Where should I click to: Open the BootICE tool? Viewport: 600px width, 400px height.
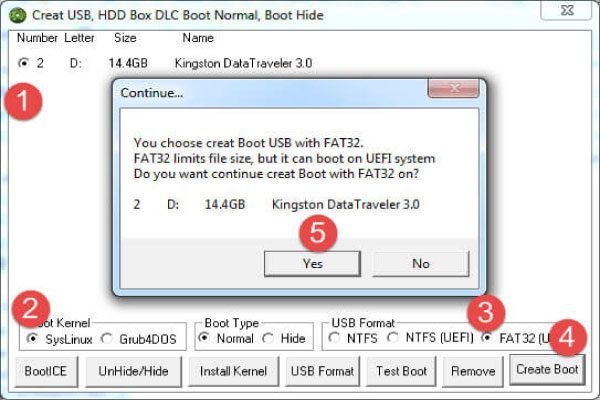[46, 371]
